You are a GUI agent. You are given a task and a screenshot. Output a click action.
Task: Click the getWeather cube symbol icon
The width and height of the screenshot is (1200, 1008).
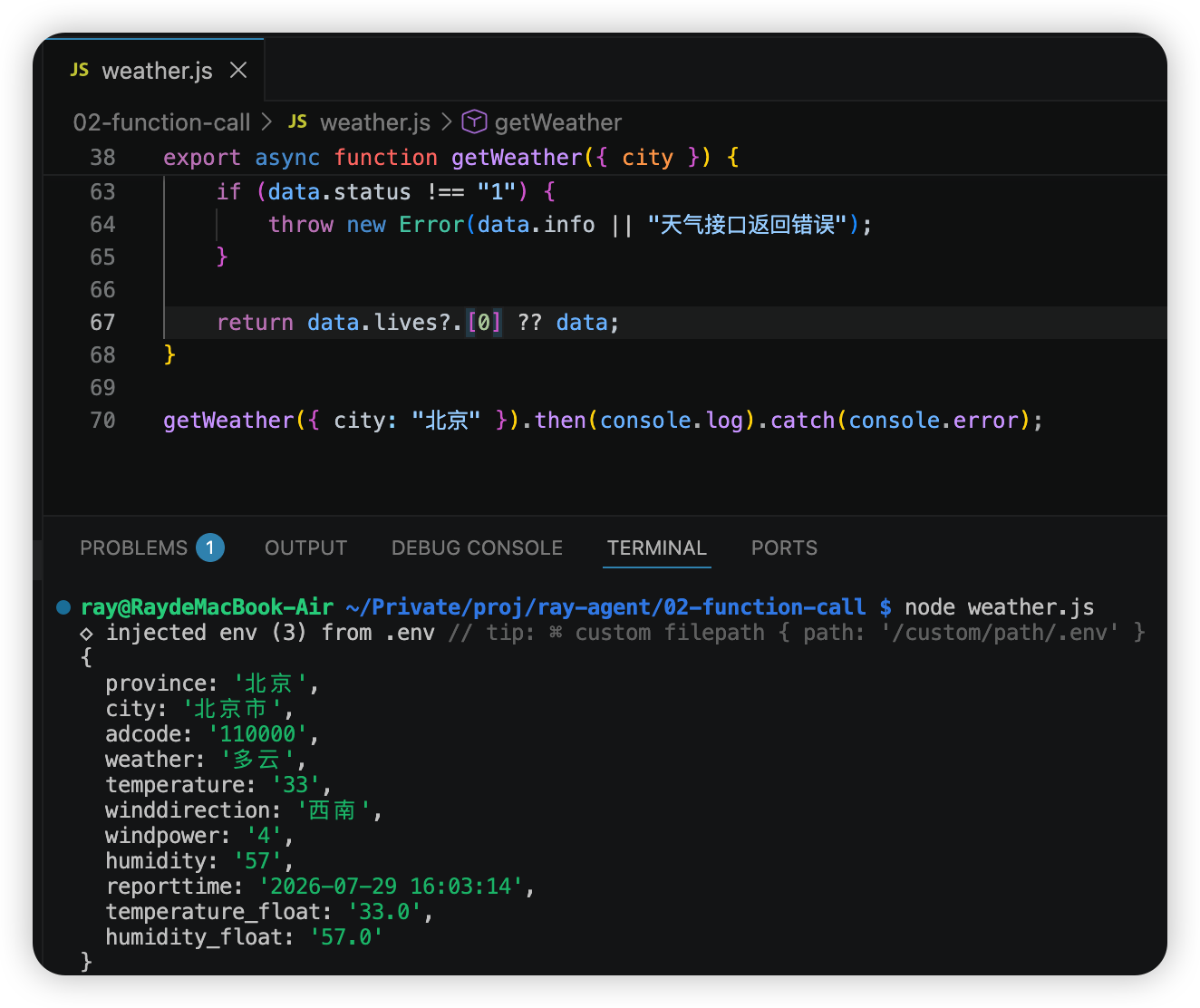(474, 121)
